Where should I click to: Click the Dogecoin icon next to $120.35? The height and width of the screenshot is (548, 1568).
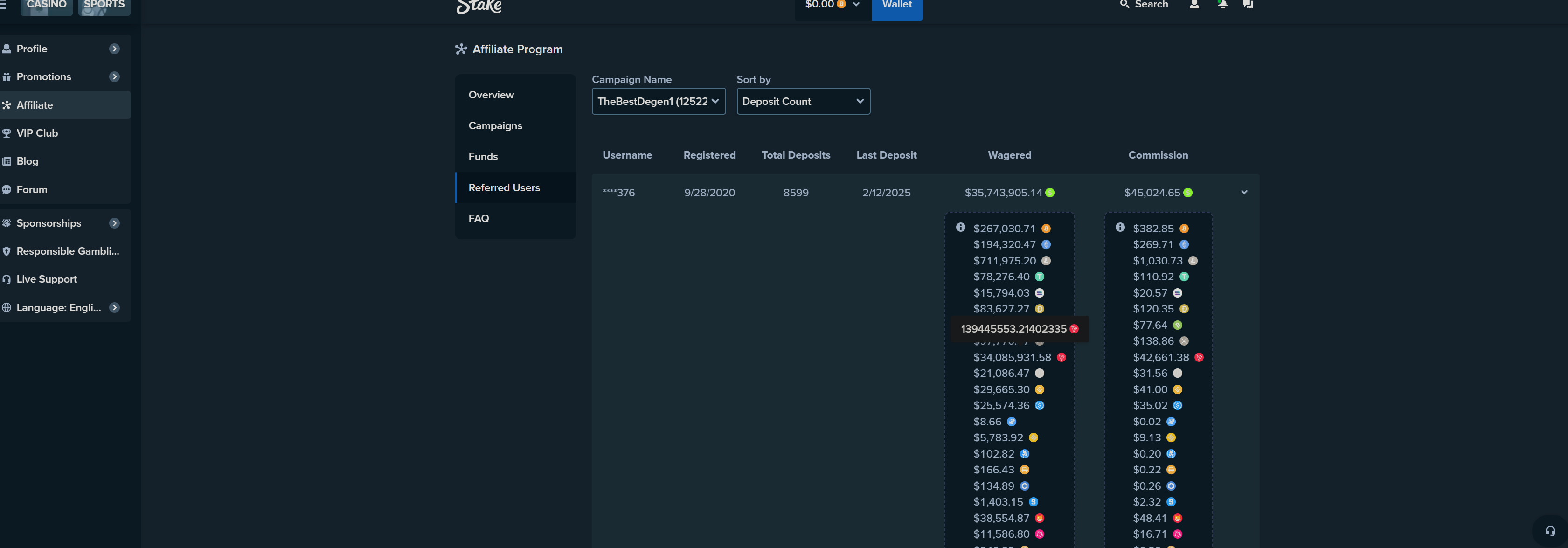[1184, 309]
